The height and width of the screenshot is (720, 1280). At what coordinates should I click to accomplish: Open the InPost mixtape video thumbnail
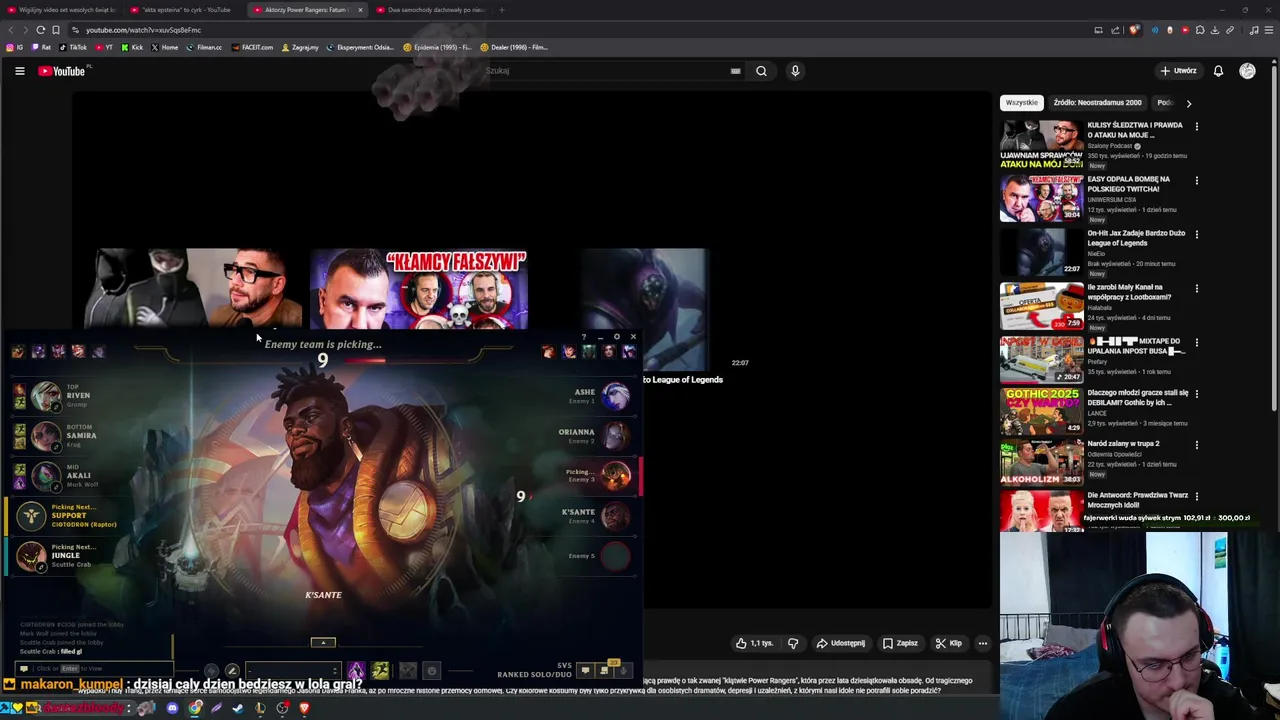coord(1041,359)
